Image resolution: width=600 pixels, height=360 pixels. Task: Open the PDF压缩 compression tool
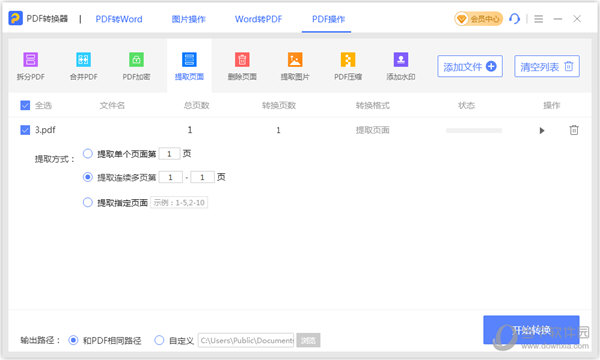point(348,66)
